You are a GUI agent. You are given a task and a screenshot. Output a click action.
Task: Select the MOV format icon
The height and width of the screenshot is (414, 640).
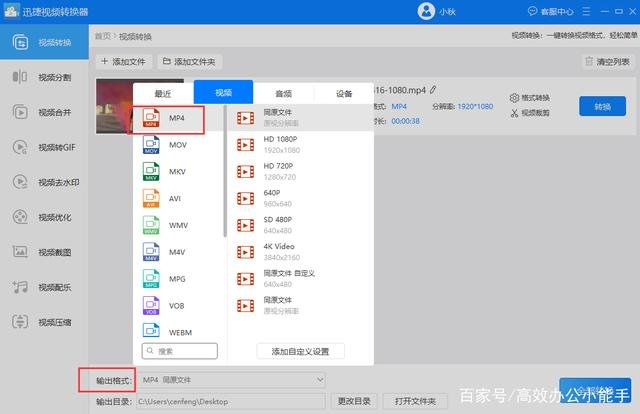click(151, 145)
